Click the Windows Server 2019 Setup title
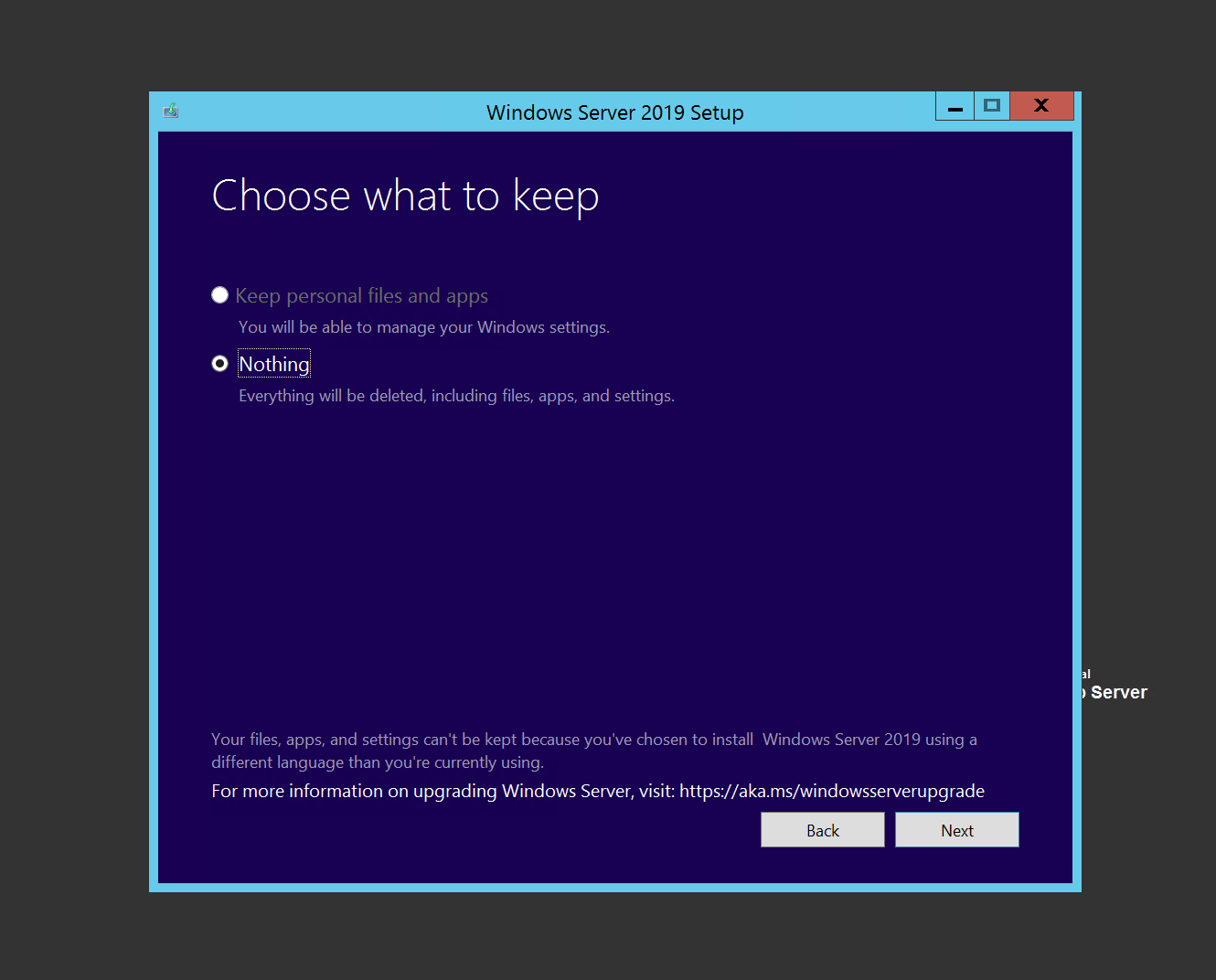This screenshot has height=980, width=1216. coord(614,112)
